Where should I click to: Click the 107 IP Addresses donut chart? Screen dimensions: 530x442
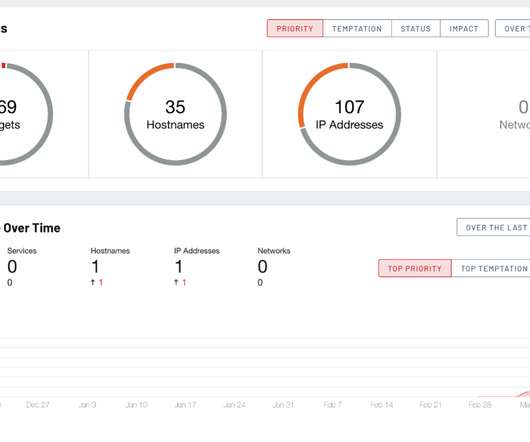[350, 114]
